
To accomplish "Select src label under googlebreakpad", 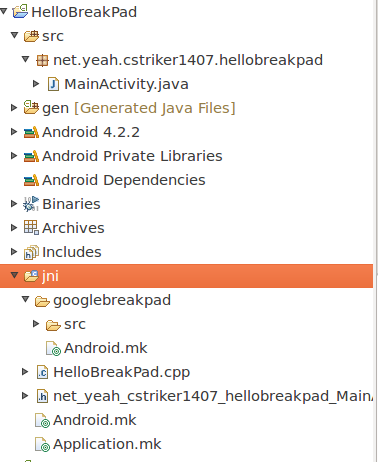I will point(75,324).
